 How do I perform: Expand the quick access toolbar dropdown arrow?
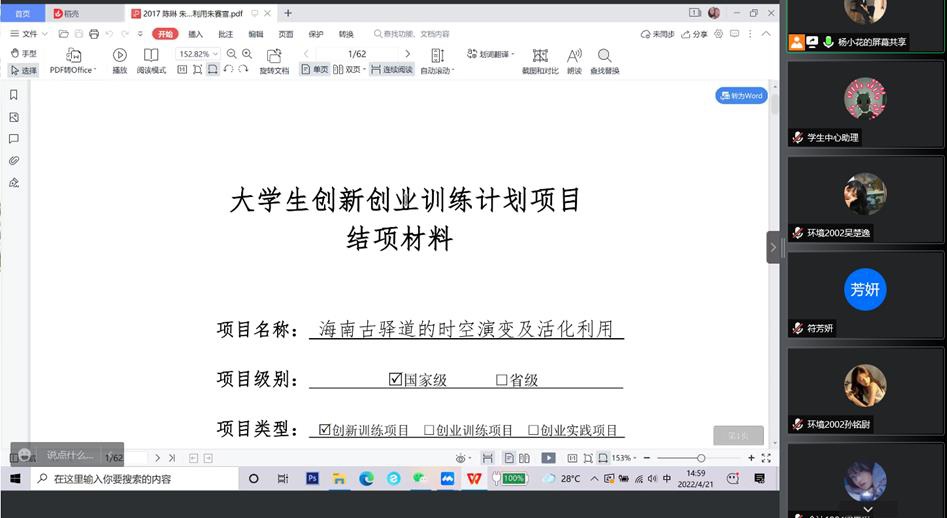pyautogui.click(x=140, y=34)
